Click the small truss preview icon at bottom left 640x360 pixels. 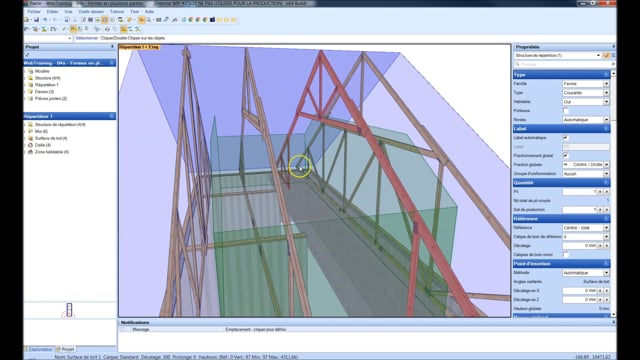pos(69,310)
